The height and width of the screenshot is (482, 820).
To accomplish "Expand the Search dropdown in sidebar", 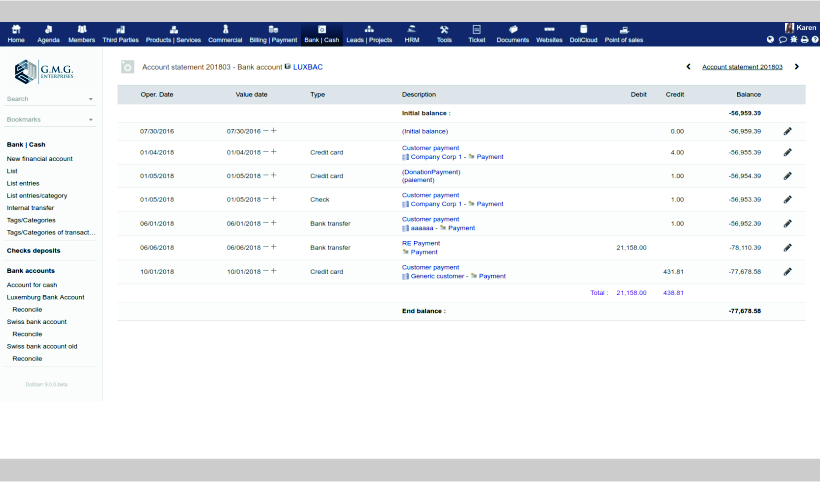I will tap(90, 100).
